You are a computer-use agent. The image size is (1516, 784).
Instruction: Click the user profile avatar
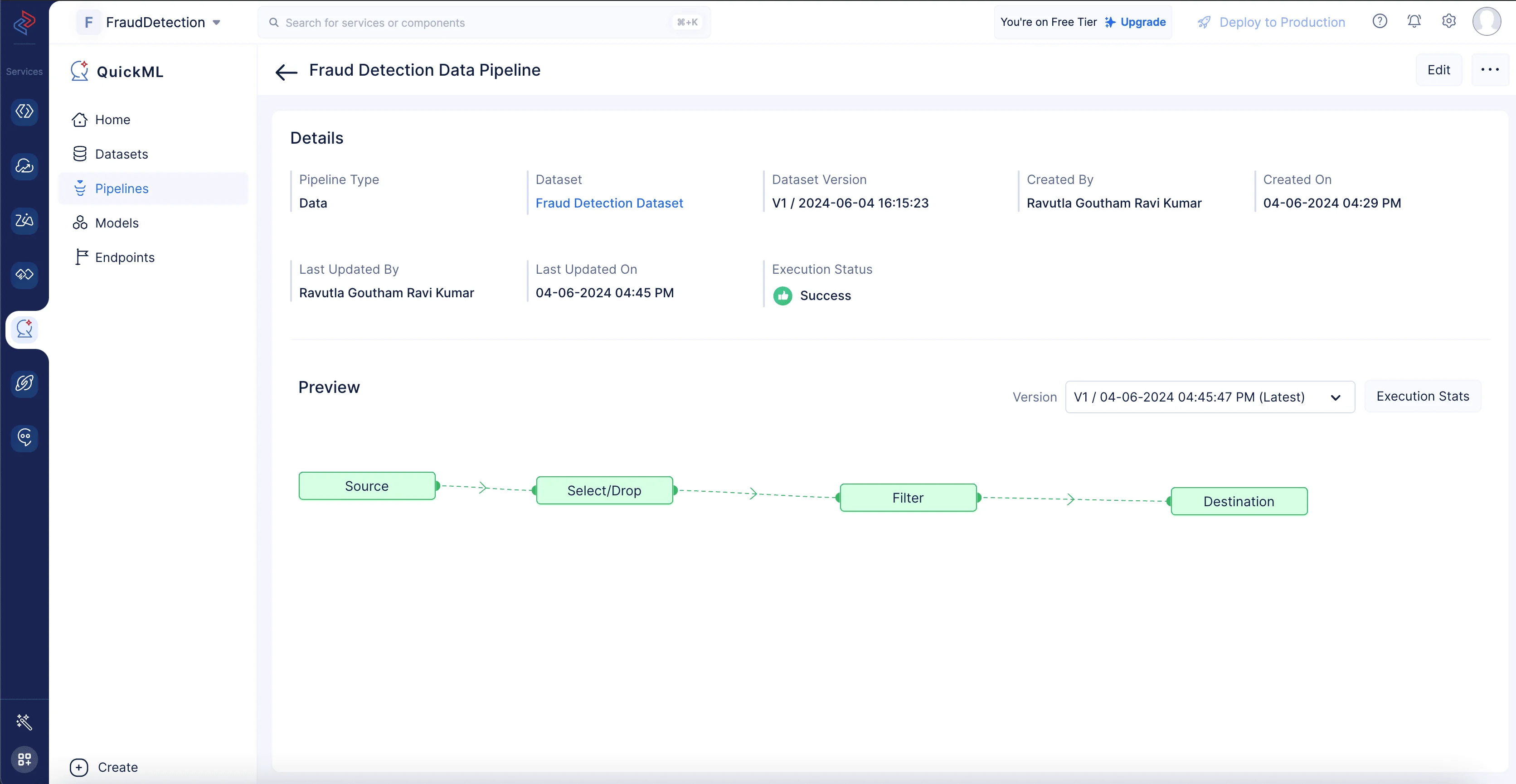click(x=1486, y=22)
